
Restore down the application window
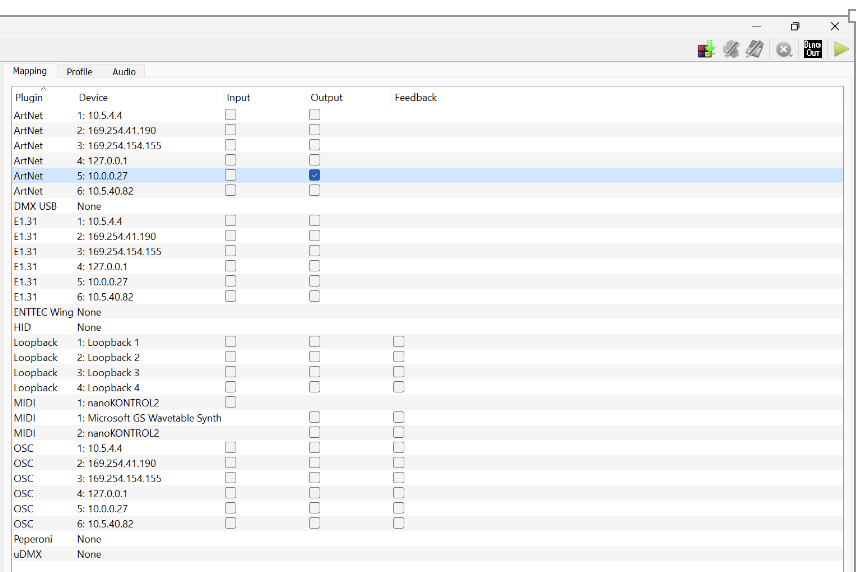[x=795, y=26]
